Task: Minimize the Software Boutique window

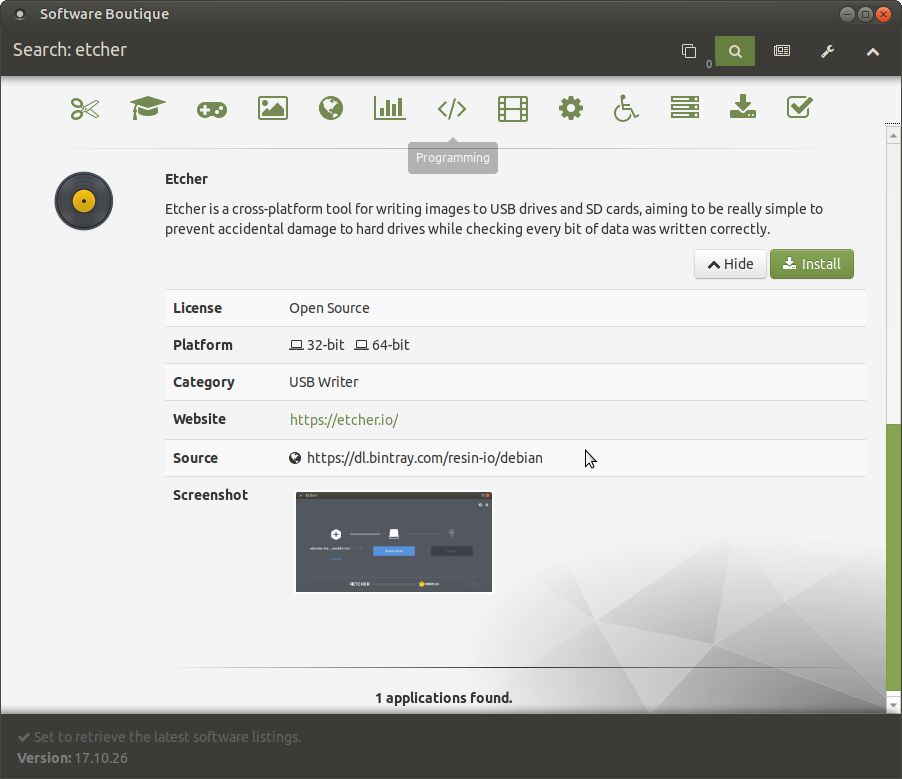Action: (x=847, y=14)
